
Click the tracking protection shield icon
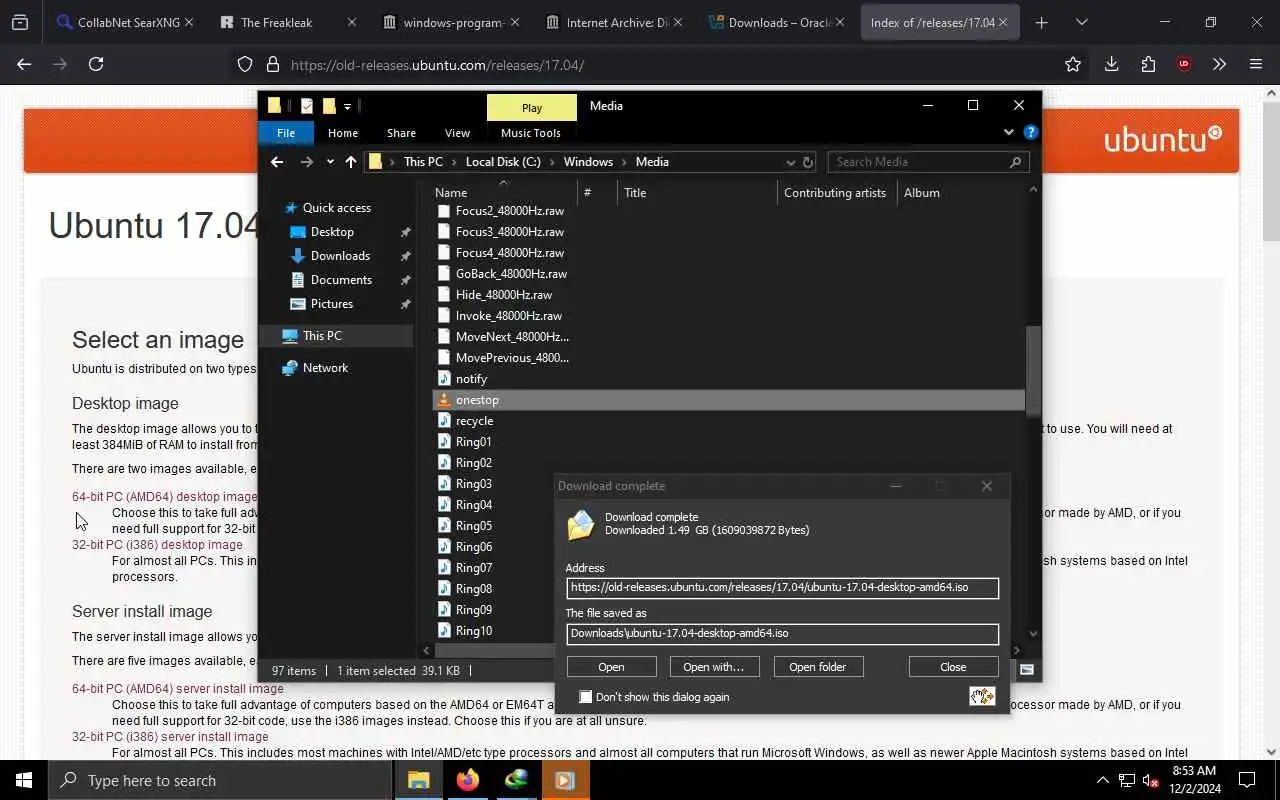coord(245,64)
